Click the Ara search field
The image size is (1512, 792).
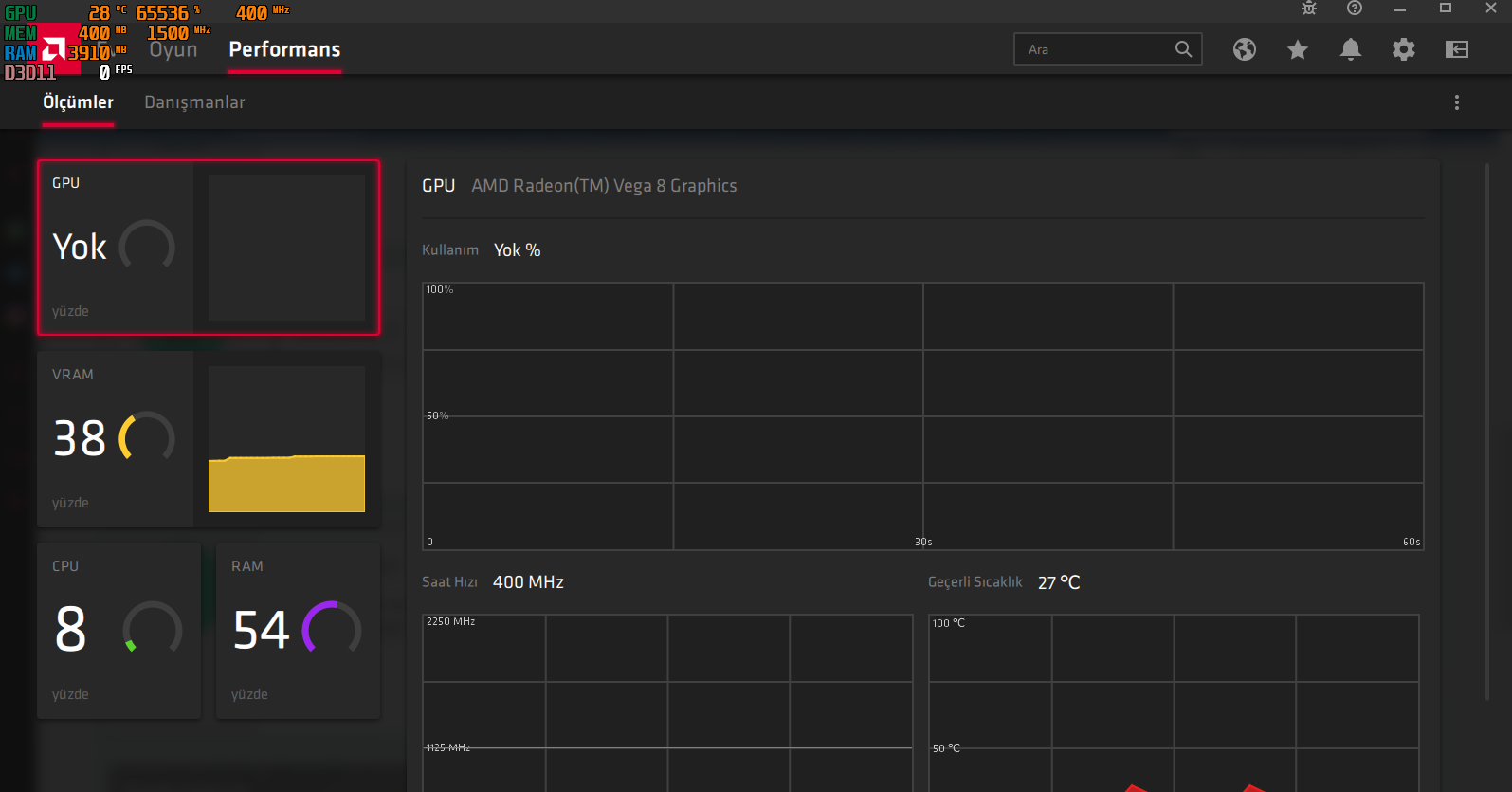tap(1108, 49)
